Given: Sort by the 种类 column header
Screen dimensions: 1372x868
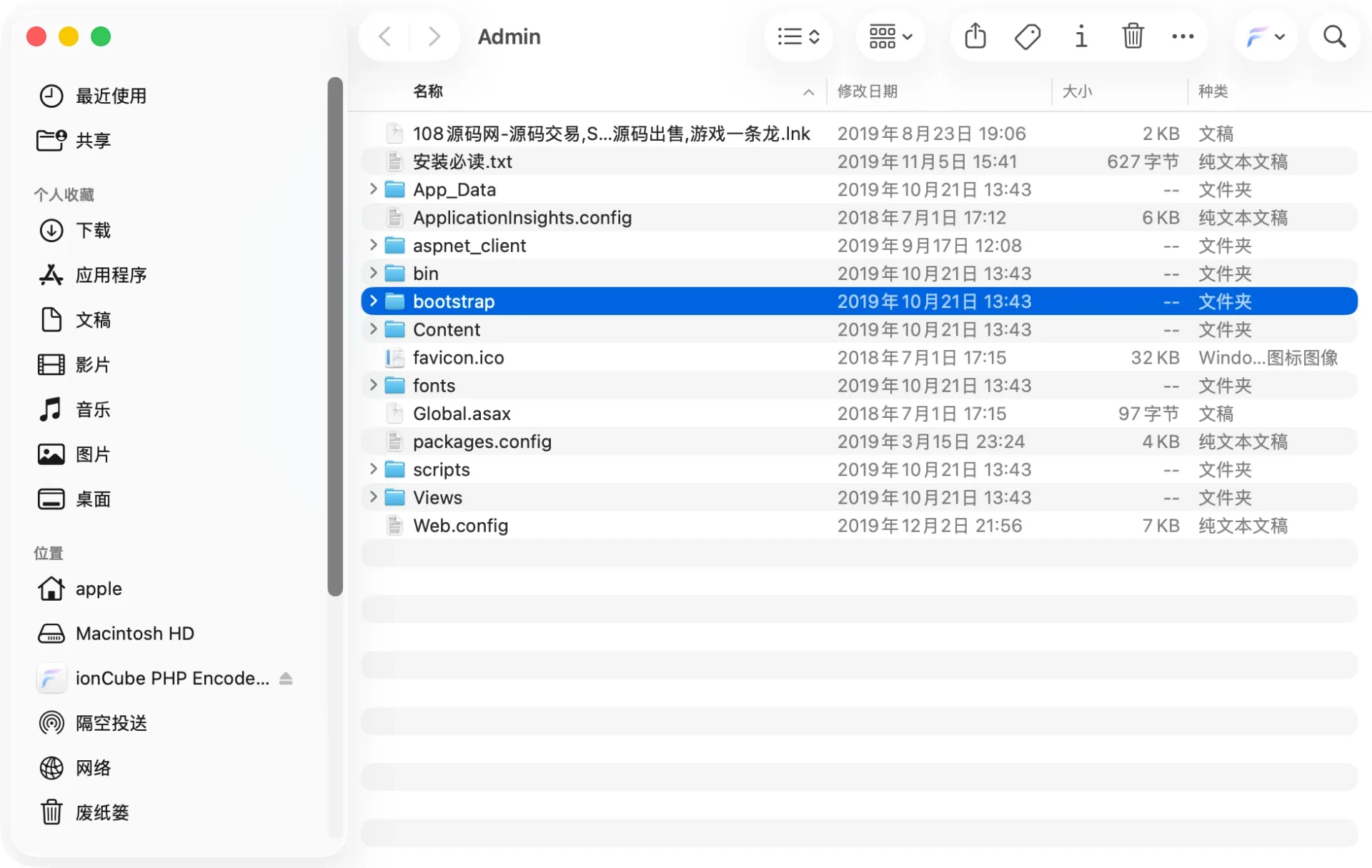Looking at the screenshot, I should coord(1213,91).
